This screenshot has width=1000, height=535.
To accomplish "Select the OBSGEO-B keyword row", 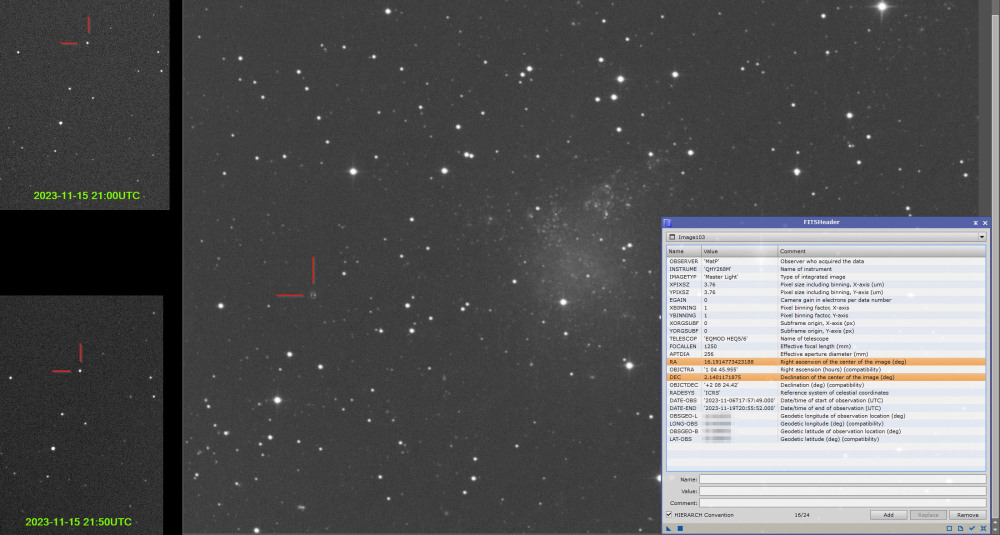I will (826, 431).
